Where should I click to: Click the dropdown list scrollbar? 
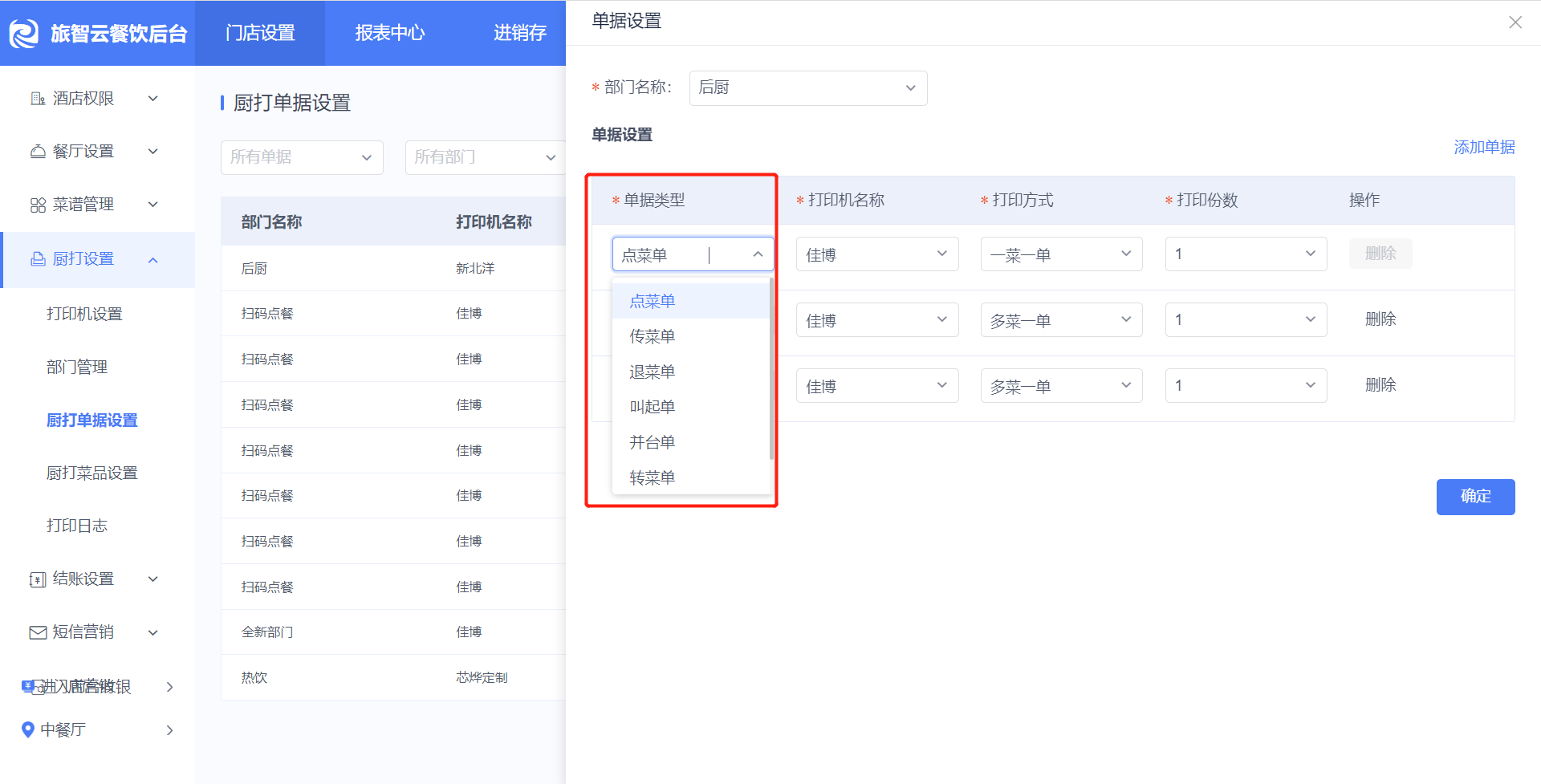click(771, 369)
